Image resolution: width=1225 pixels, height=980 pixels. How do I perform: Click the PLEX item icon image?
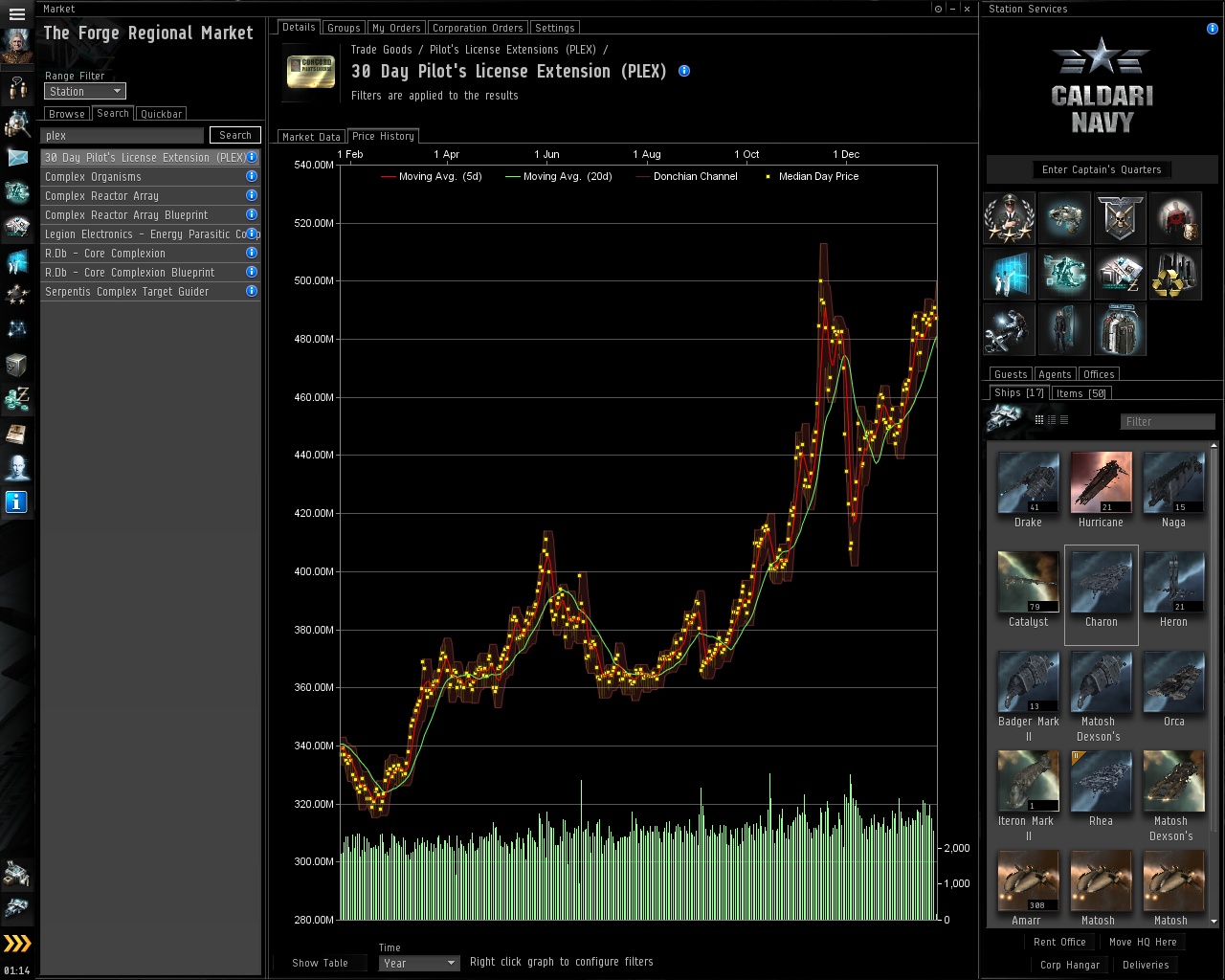click(x=311, y=73)
